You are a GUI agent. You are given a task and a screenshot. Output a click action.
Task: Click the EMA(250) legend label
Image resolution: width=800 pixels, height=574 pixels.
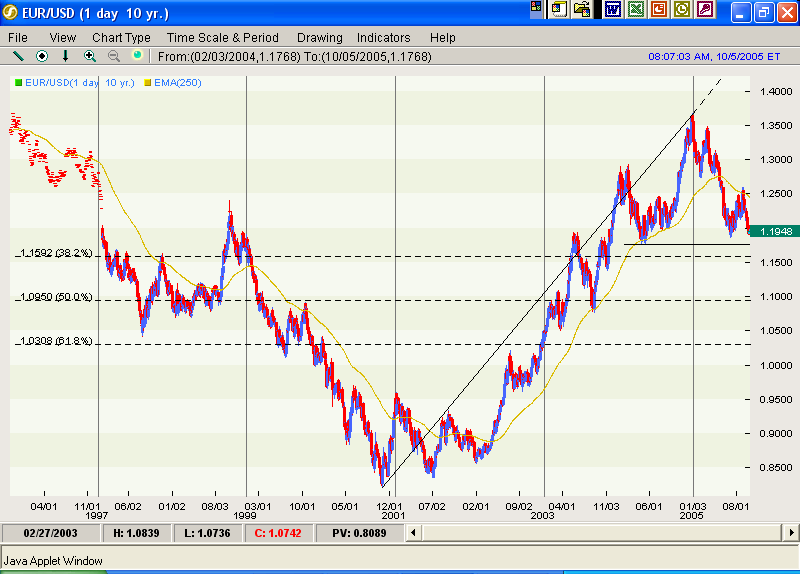(x=178, y=82)
